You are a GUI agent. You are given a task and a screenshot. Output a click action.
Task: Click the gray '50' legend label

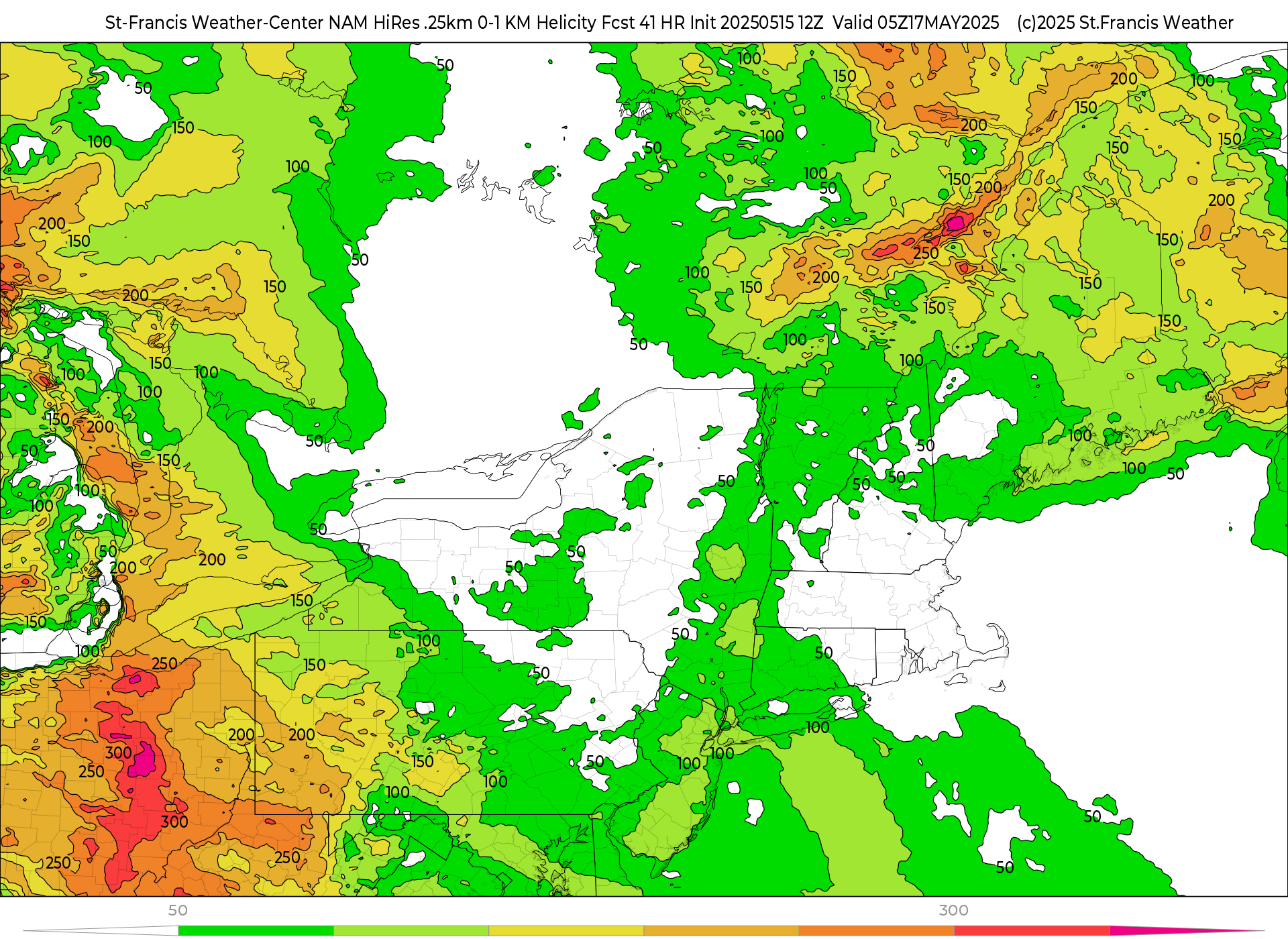coord(178,910)
